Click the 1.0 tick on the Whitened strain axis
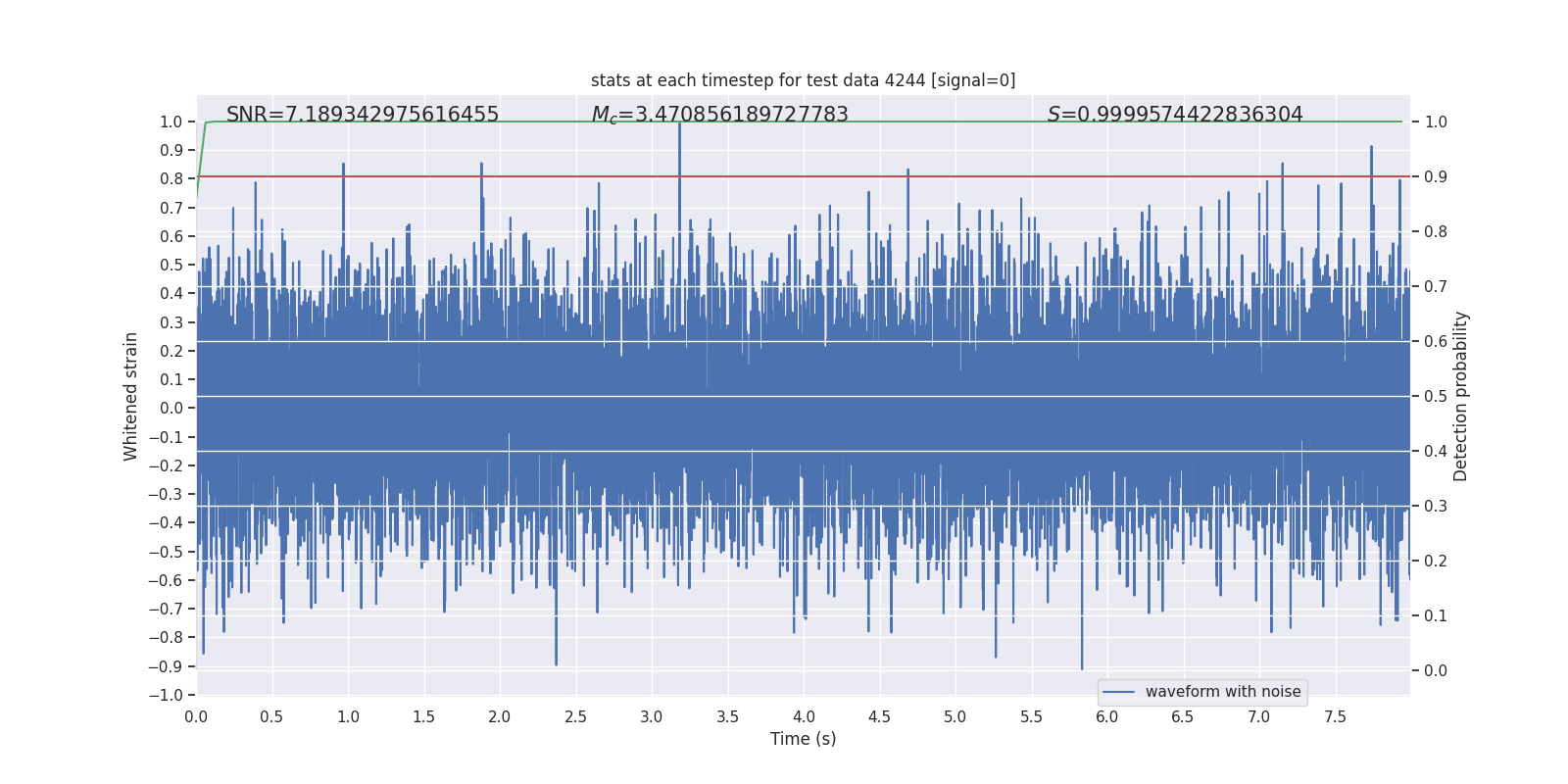Image resolution: width=1568 pixels, height=784 pixels. pyautogui.click(x=171, y=122)
